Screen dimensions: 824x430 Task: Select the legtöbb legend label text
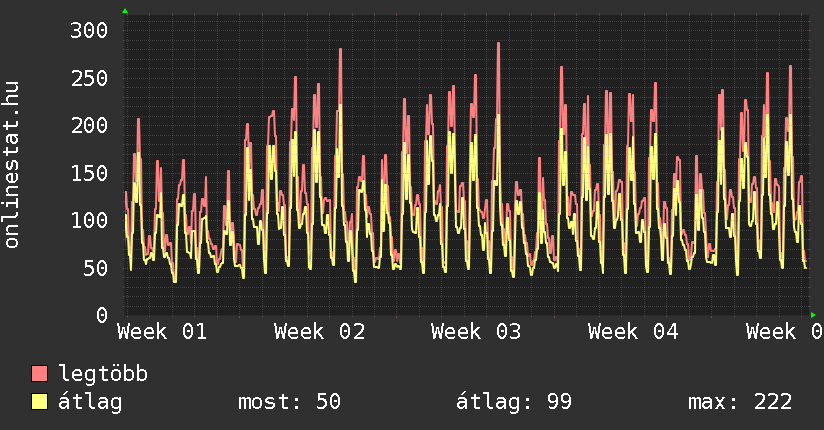point(103,374)
